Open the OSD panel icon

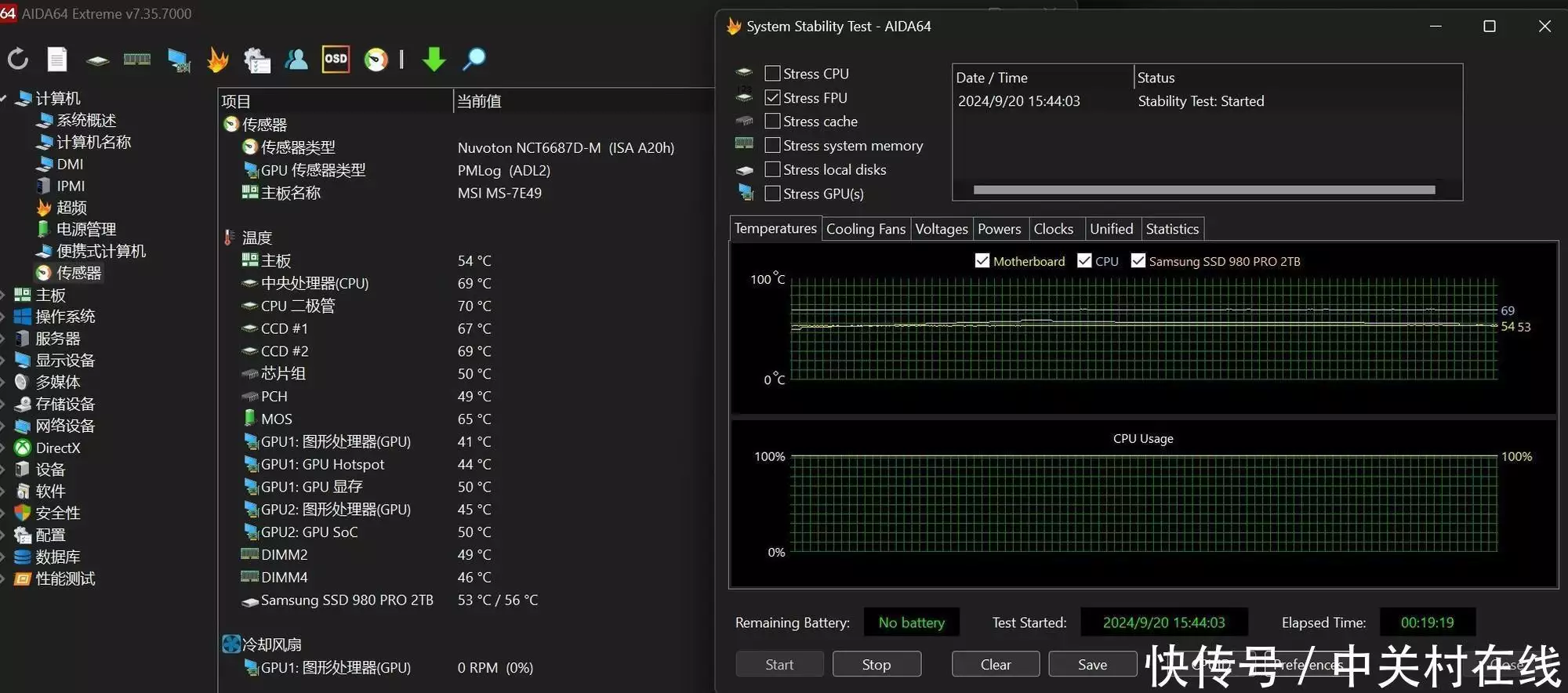coord(336,59)
